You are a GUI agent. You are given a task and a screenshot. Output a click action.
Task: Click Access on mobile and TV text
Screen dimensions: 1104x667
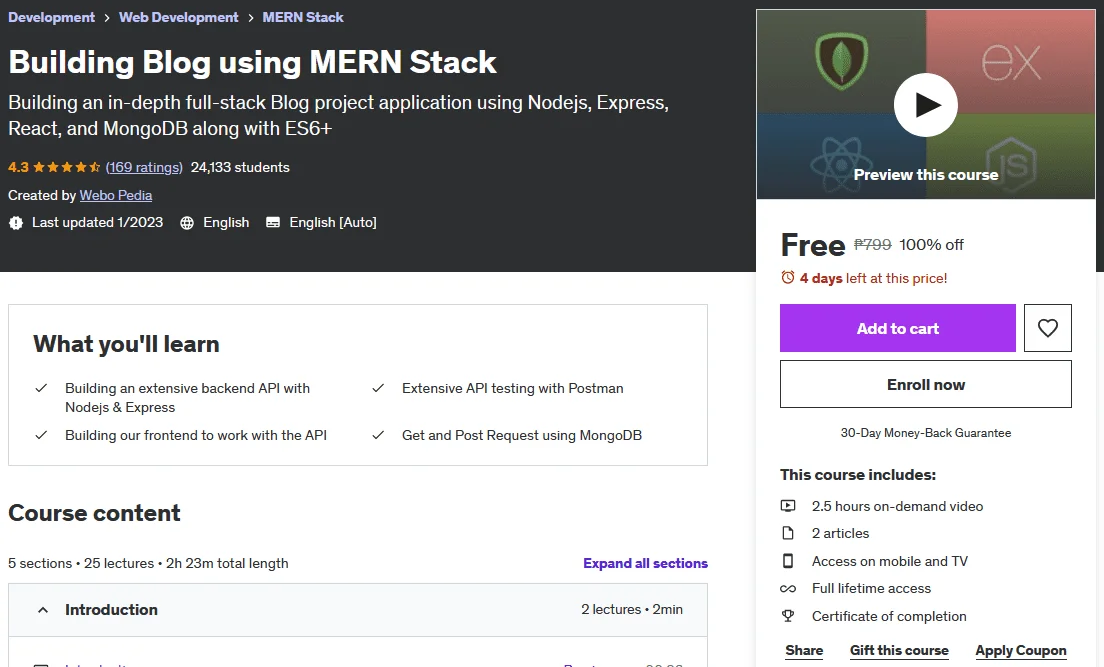pyautogui.click(x=890, y=561)
